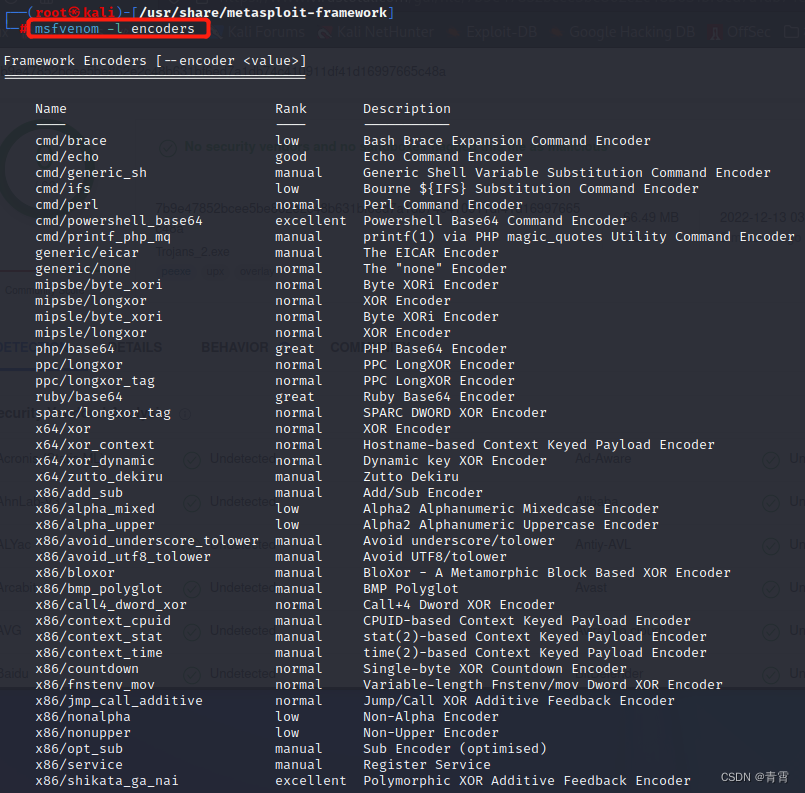Screen dimensions: 805x793
Task: Select the 'php/base64' encoder name
Action: coord(75,349)
